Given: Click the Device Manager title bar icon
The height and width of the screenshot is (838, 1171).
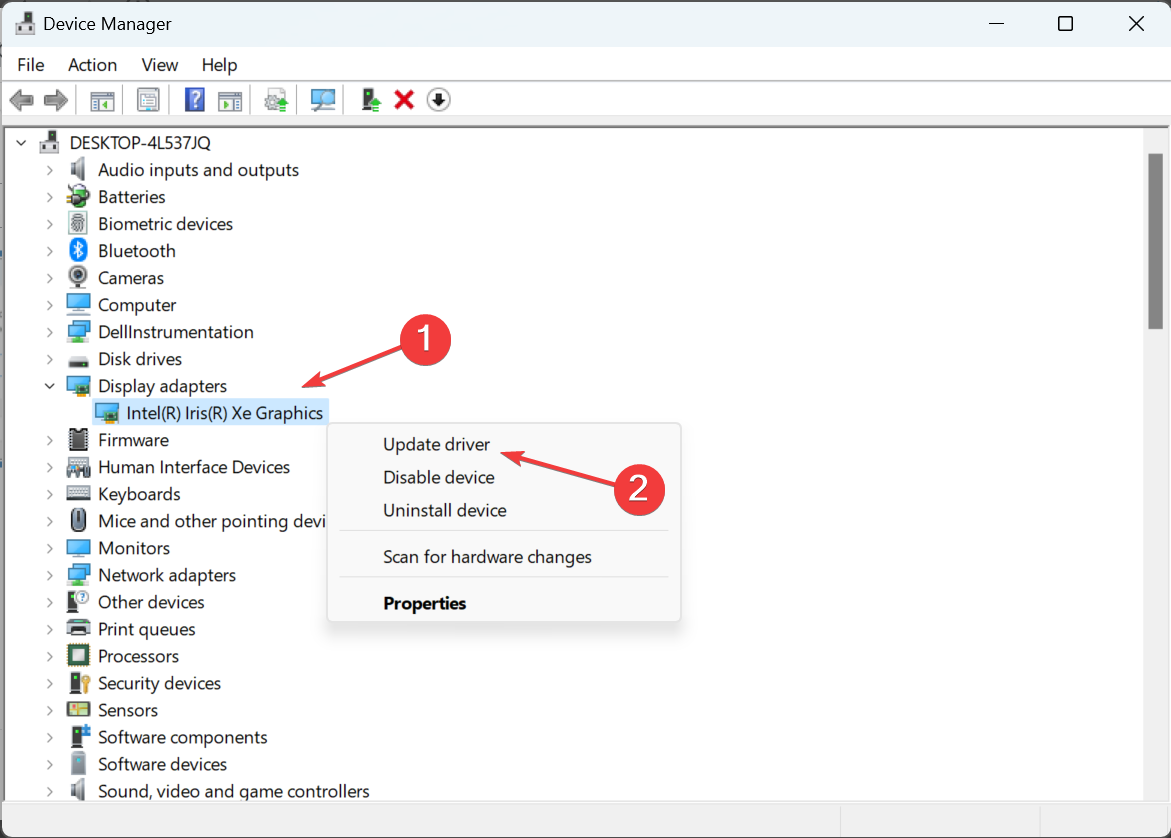Looking at the screenshot, I should (x=25, y=23).
